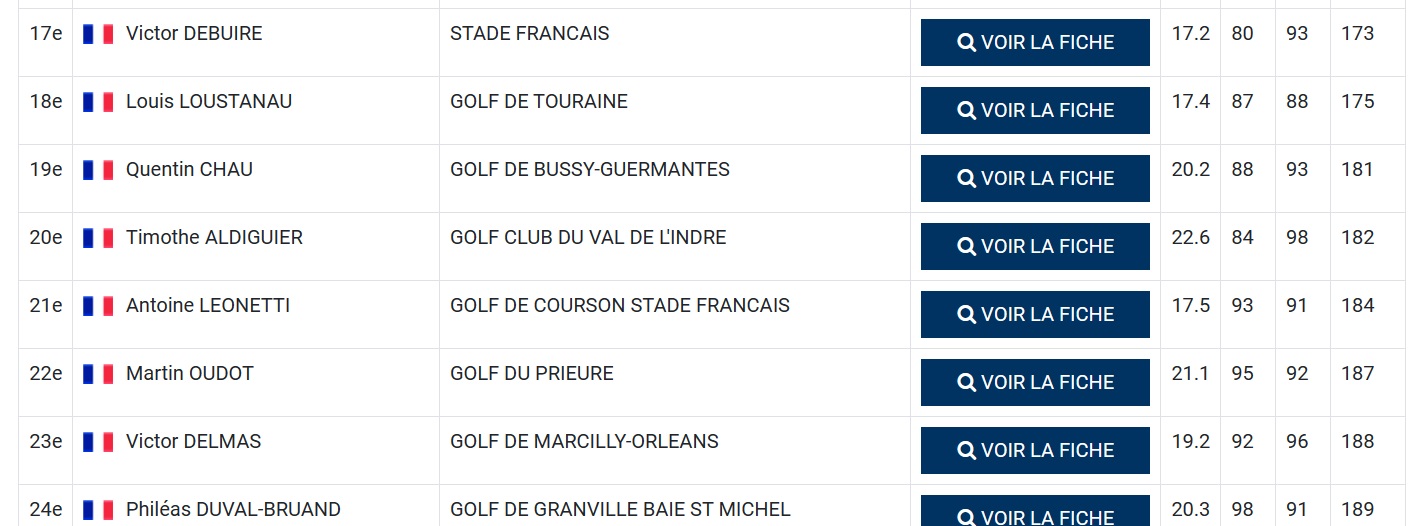Click magnifier icon in Louis LOUSTANAU's row
Screen dimensions: 1417x526
[966, 111]
